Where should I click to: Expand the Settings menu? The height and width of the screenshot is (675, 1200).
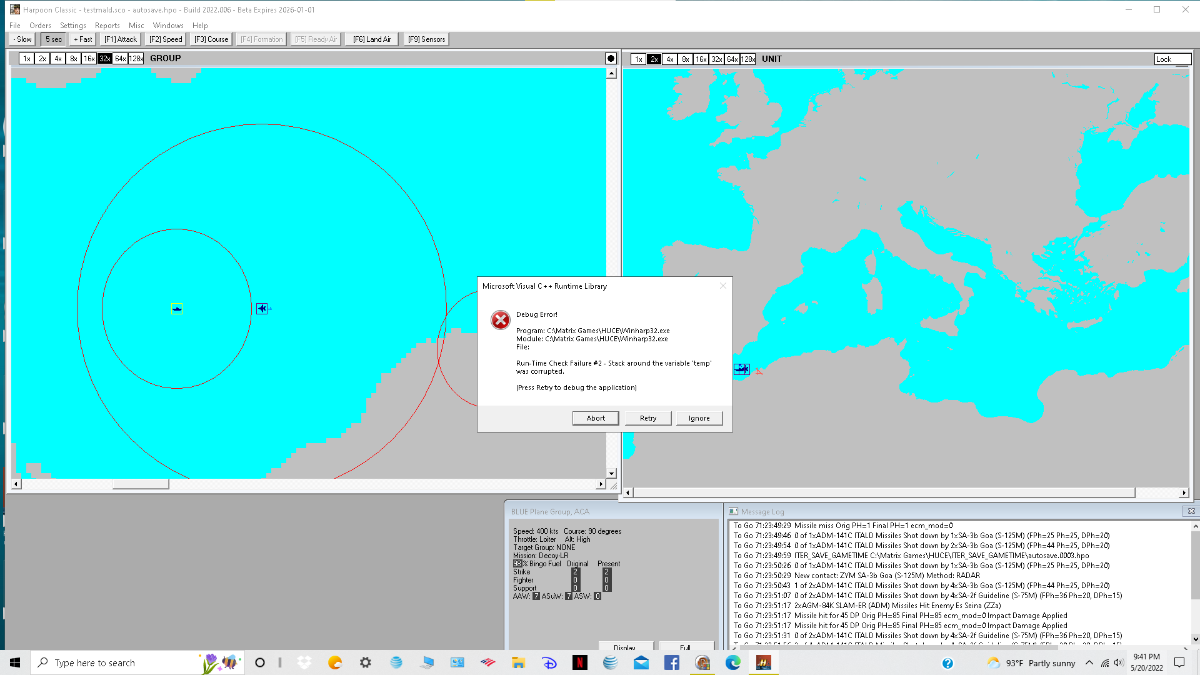click(x=73, y=25)
